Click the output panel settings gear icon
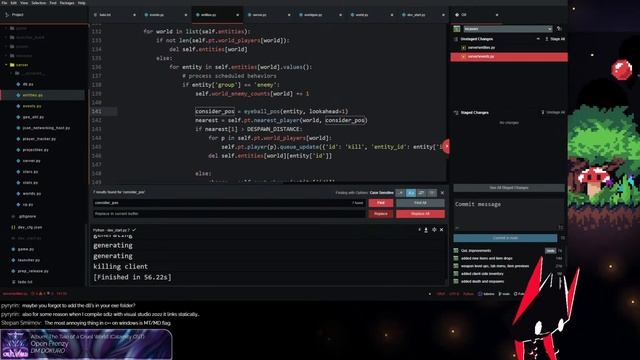640x360 pixels. (434, 230)
